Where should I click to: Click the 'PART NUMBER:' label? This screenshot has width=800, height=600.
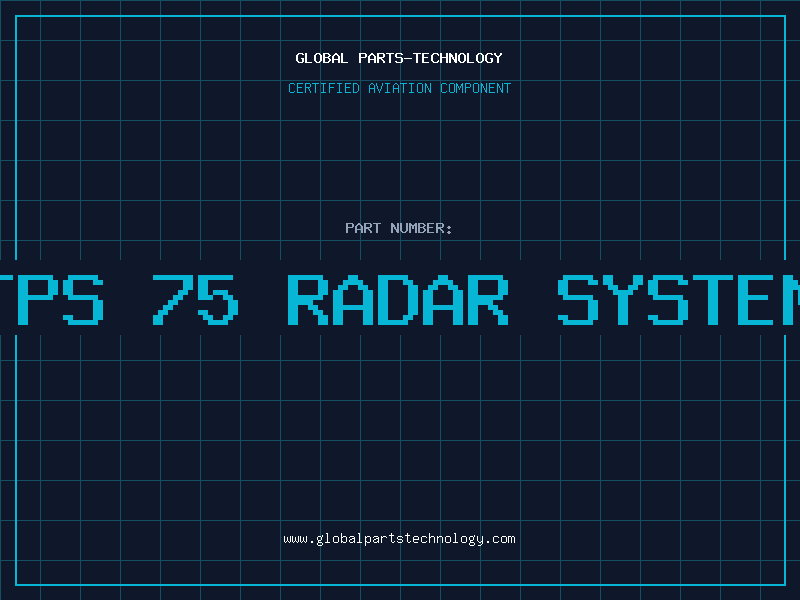coord(399,228)
